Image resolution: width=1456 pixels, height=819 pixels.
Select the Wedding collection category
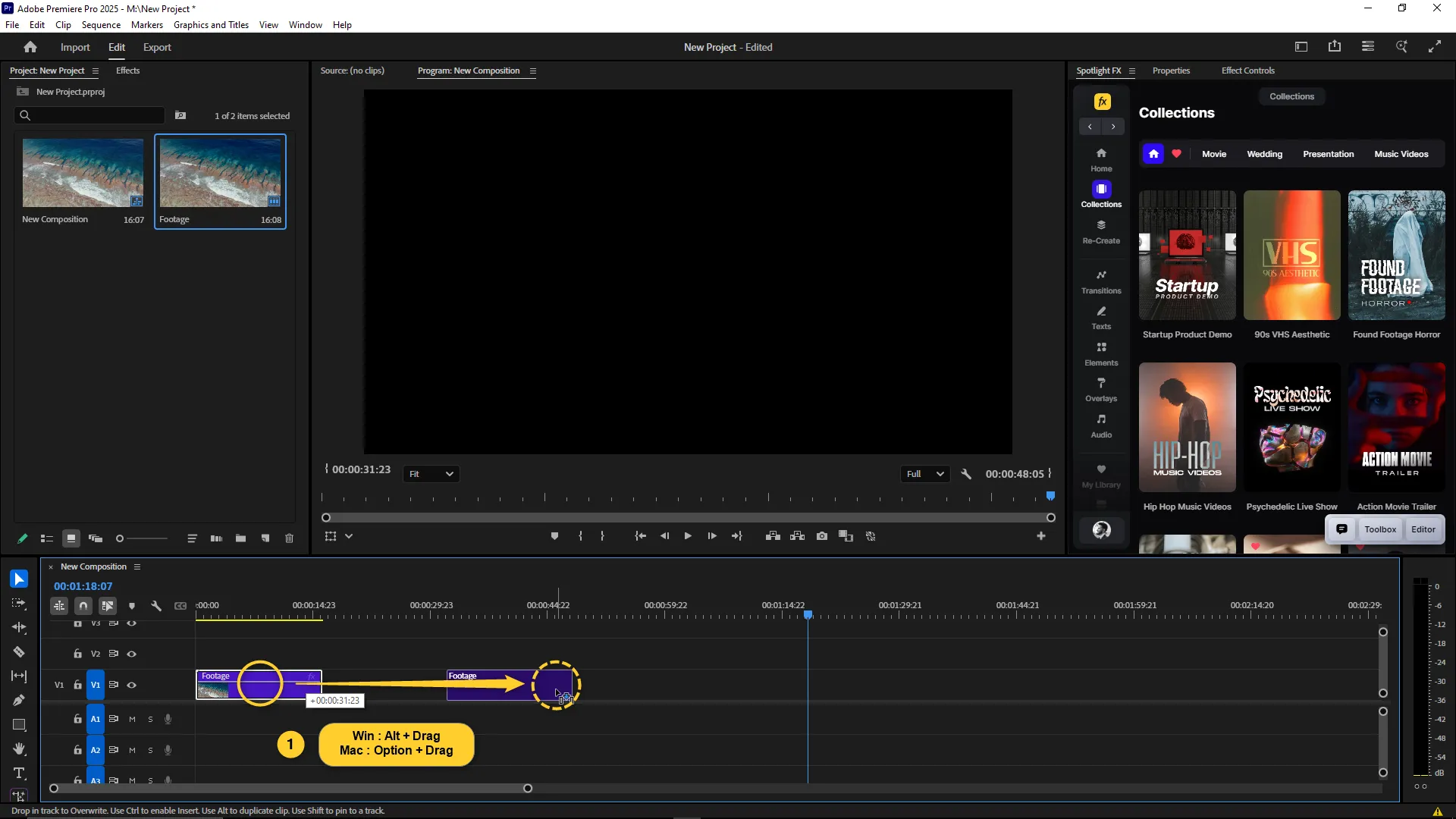tap(1264, 154)
